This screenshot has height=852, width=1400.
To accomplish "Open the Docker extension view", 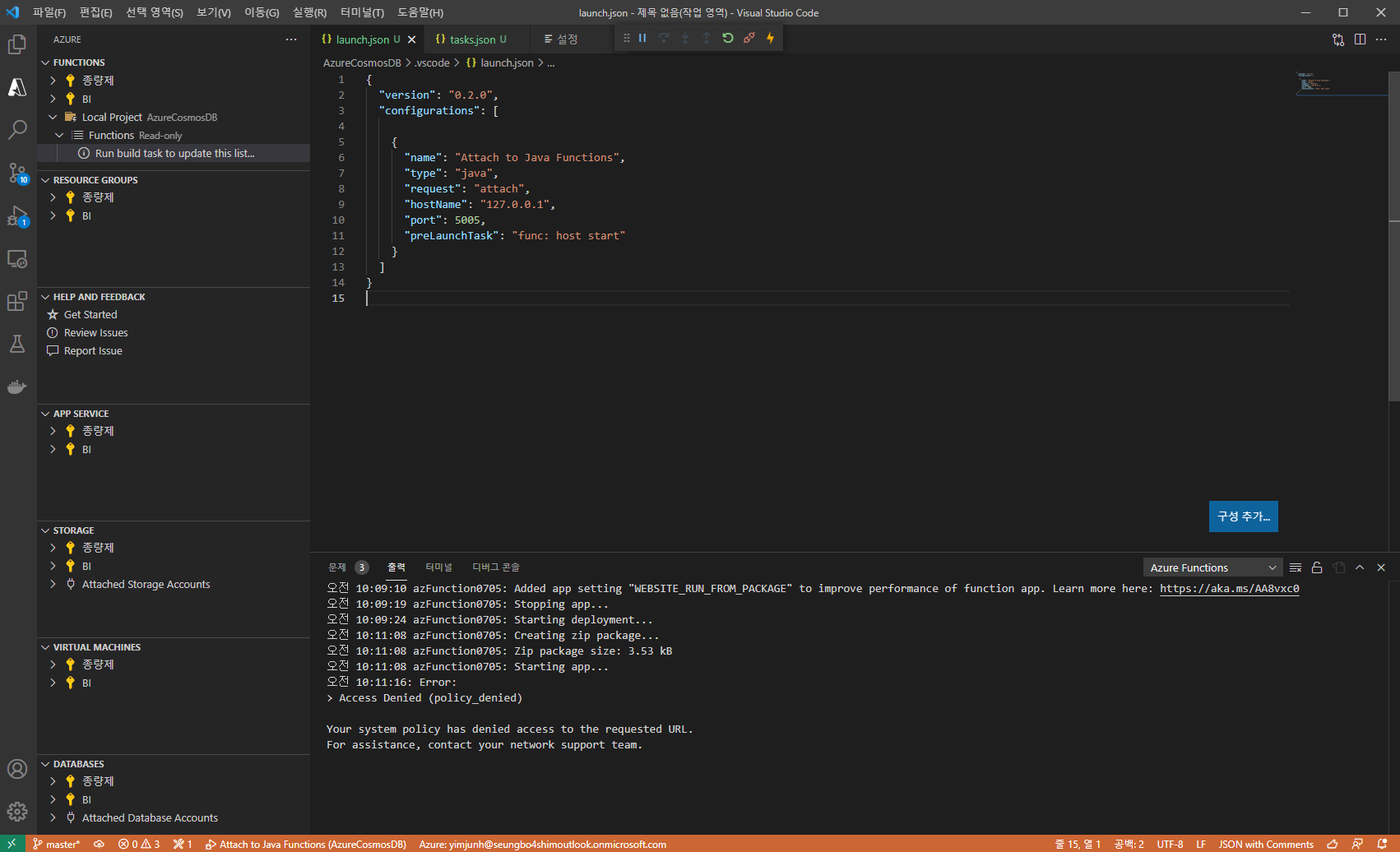I will pyautogui.click(x=16, y=387).
